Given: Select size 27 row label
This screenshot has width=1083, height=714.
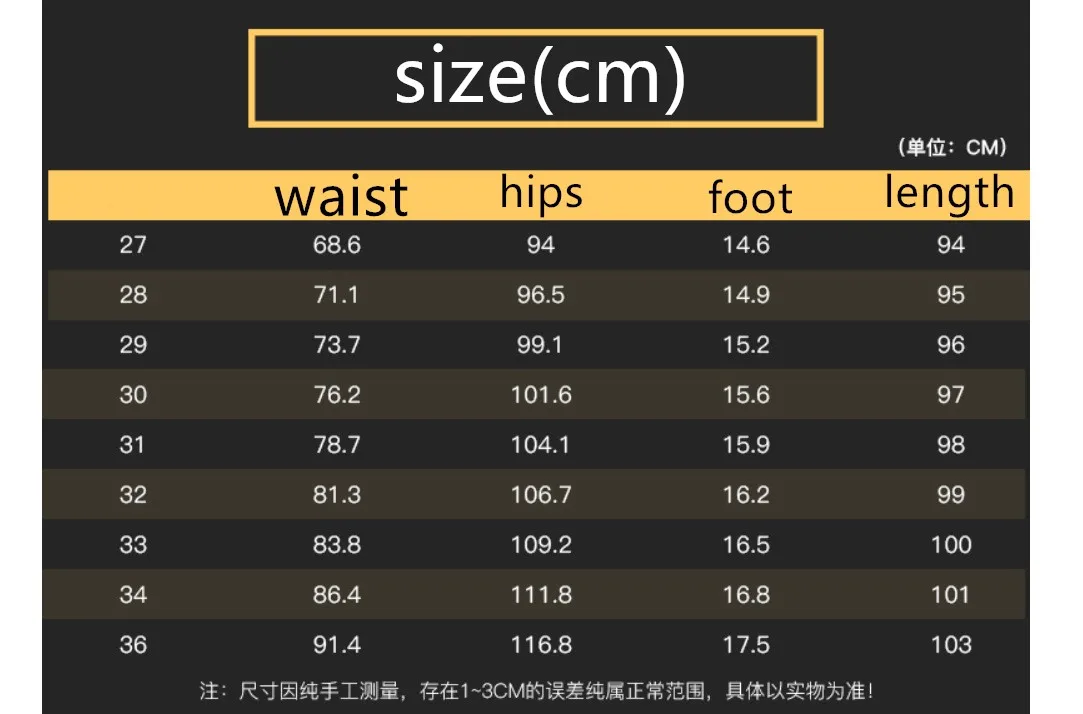Looking at the screenshot, I should click(x=133, y=245).
